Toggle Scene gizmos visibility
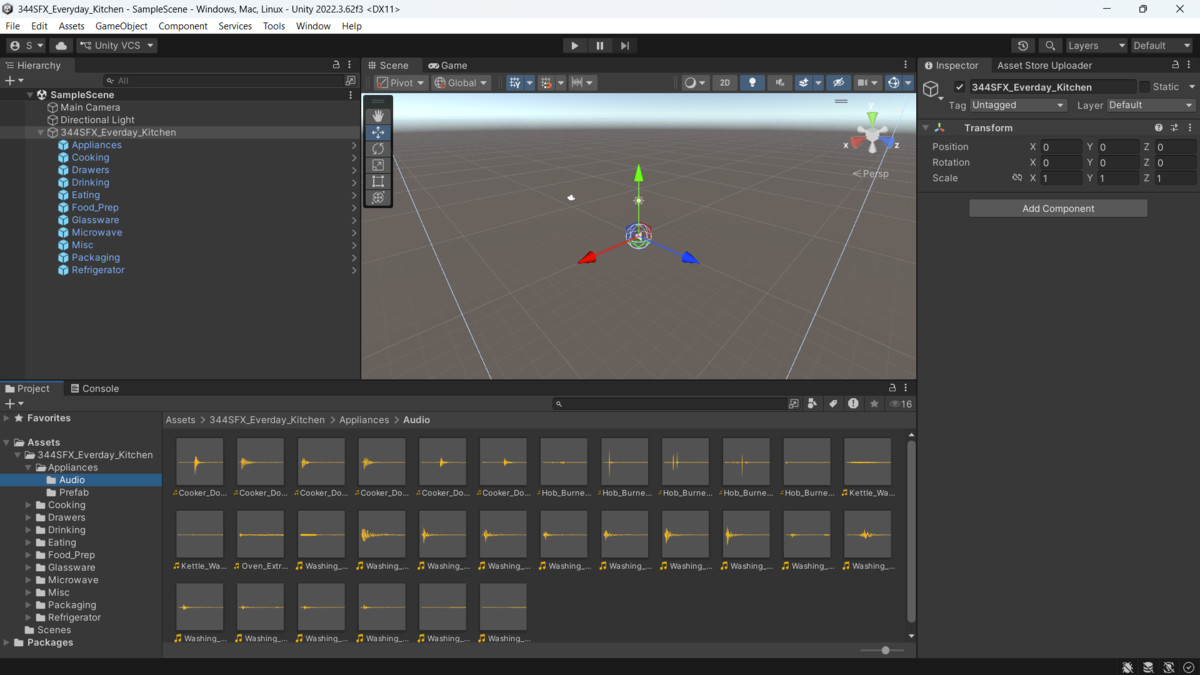The image size is (1200, 675). (x=893, y=83)
